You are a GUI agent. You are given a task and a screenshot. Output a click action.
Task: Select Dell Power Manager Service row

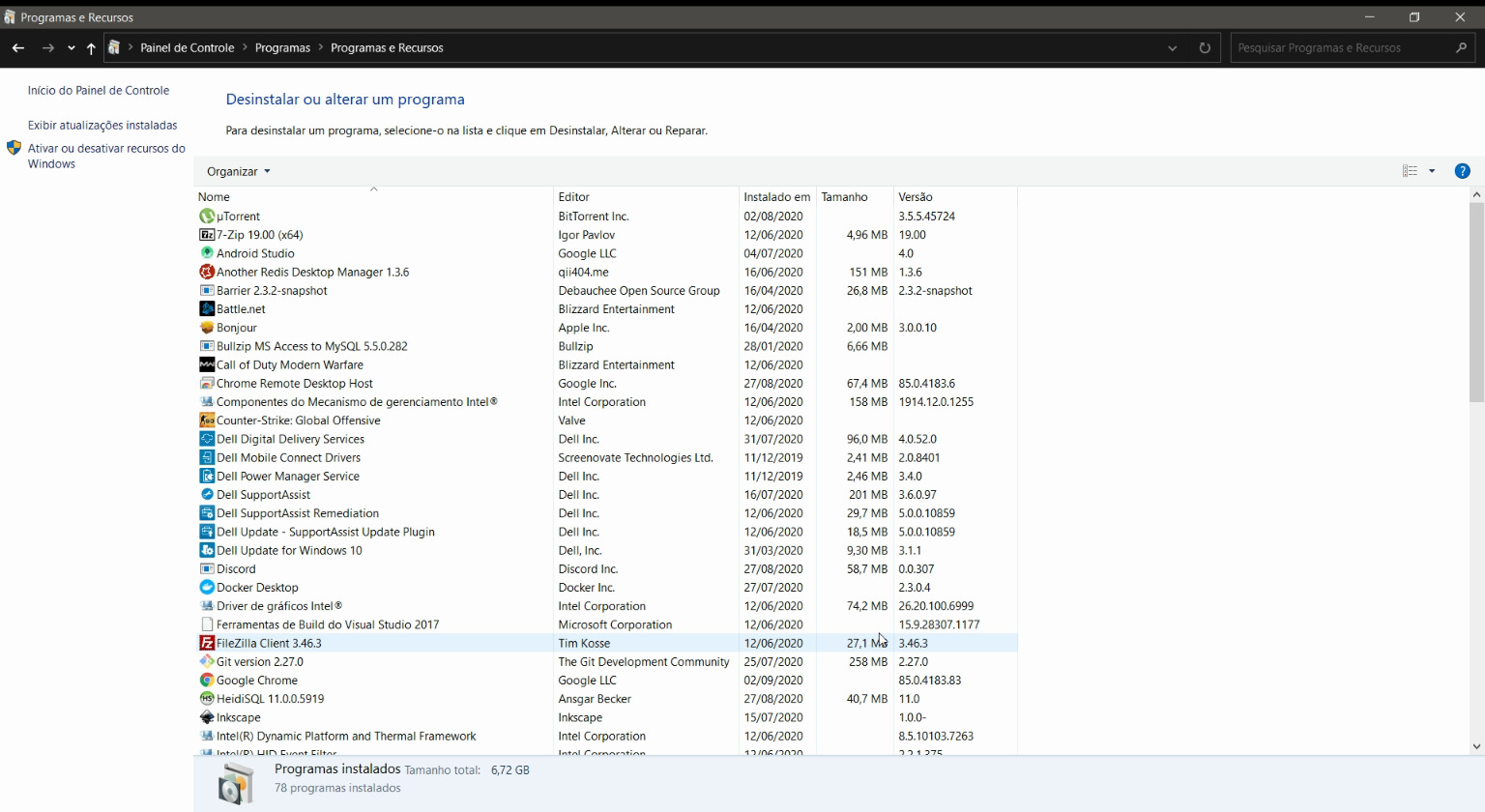pyautogui.click(x=606, y=476)
